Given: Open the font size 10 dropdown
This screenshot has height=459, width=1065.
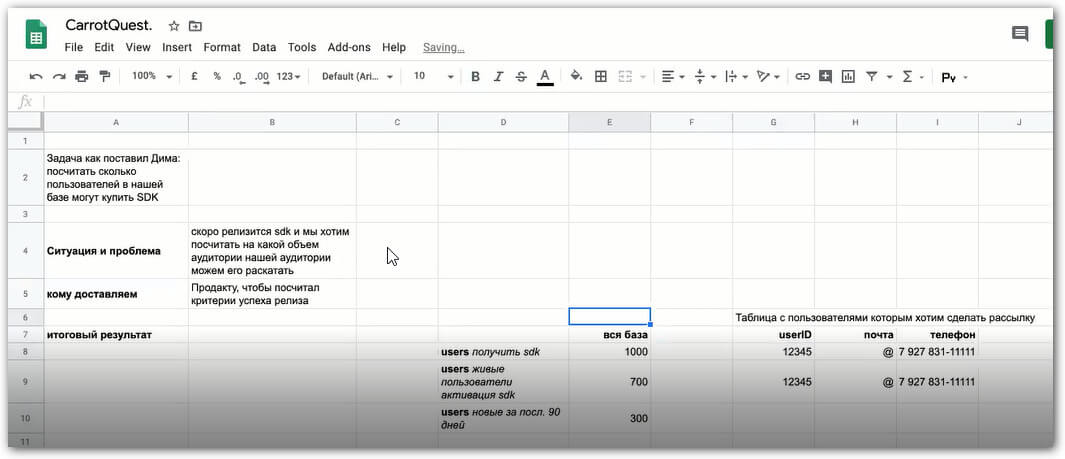Looking at the screenshot, I should pyautogui.click(x=433, y=77).
